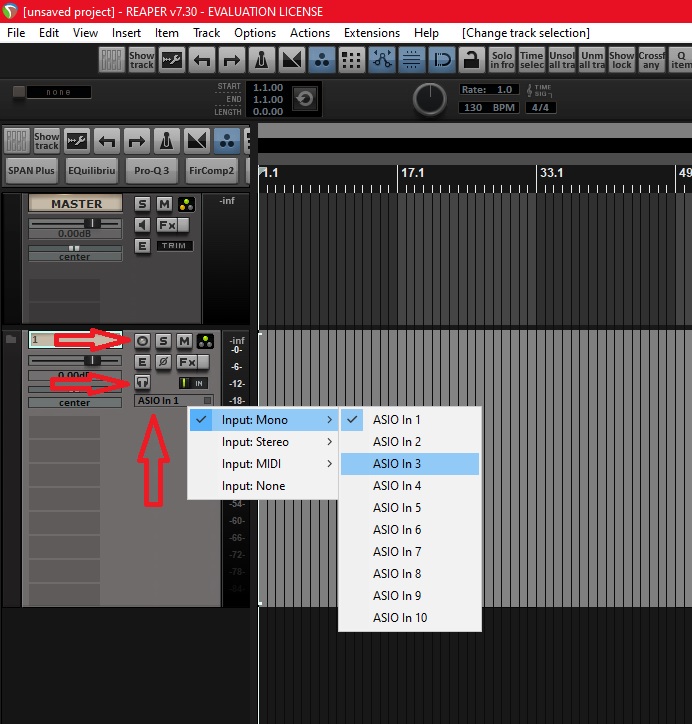Toggle auto-crossfade triangle icon in top toolbar
Screen dimensions: 692x724
tap(292, 60)
